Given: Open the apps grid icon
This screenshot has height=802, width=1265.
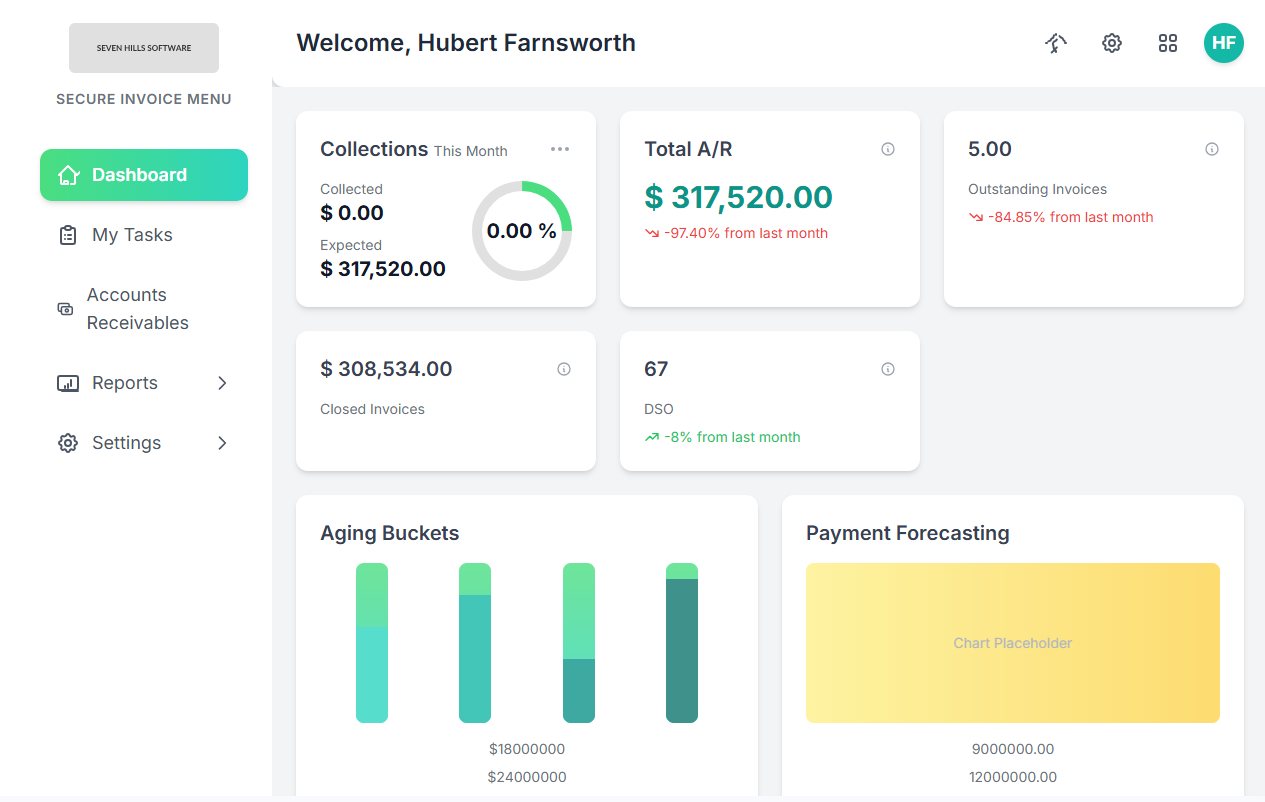Looking at the screenshot, I should [x=1168, y=43].
